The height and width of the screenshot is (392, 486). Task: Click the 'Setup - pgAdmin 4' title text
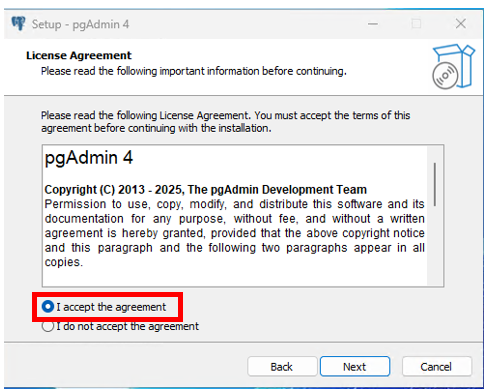tap(80, 24)
